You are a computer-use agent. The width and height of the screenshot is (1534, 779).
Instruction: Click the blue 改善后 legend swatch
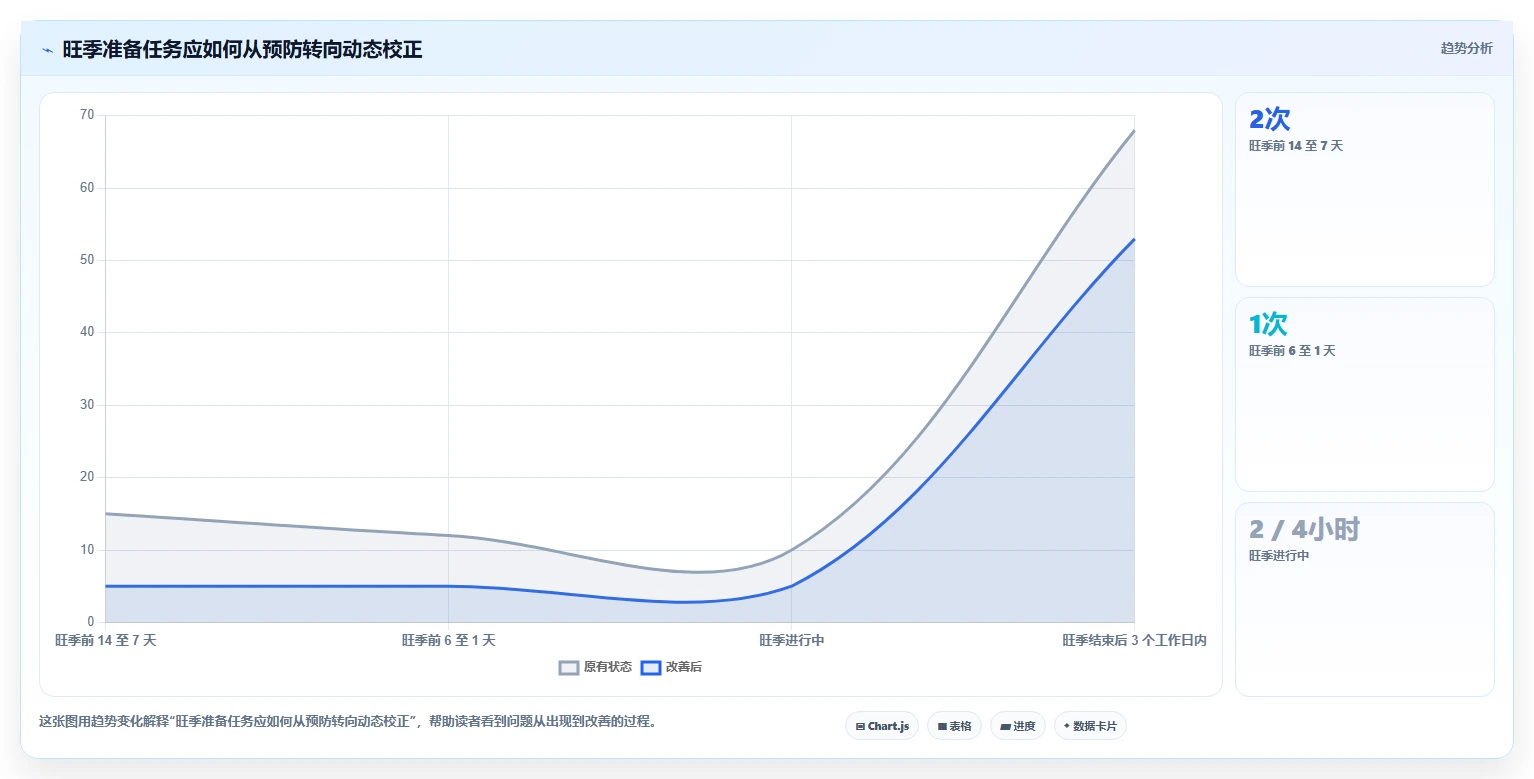651,667
